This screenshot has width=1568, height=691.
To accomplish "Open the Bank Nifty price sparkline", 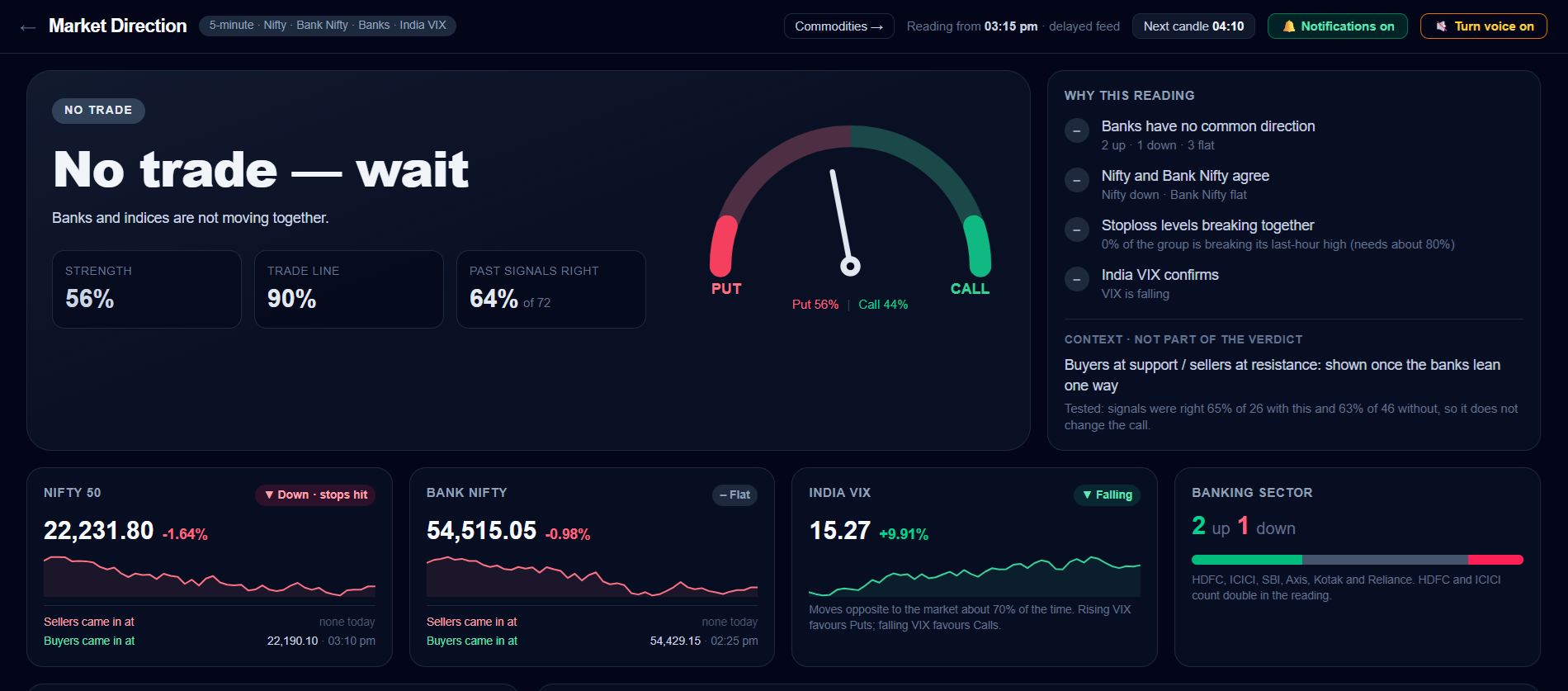I will tap(592, 575).
